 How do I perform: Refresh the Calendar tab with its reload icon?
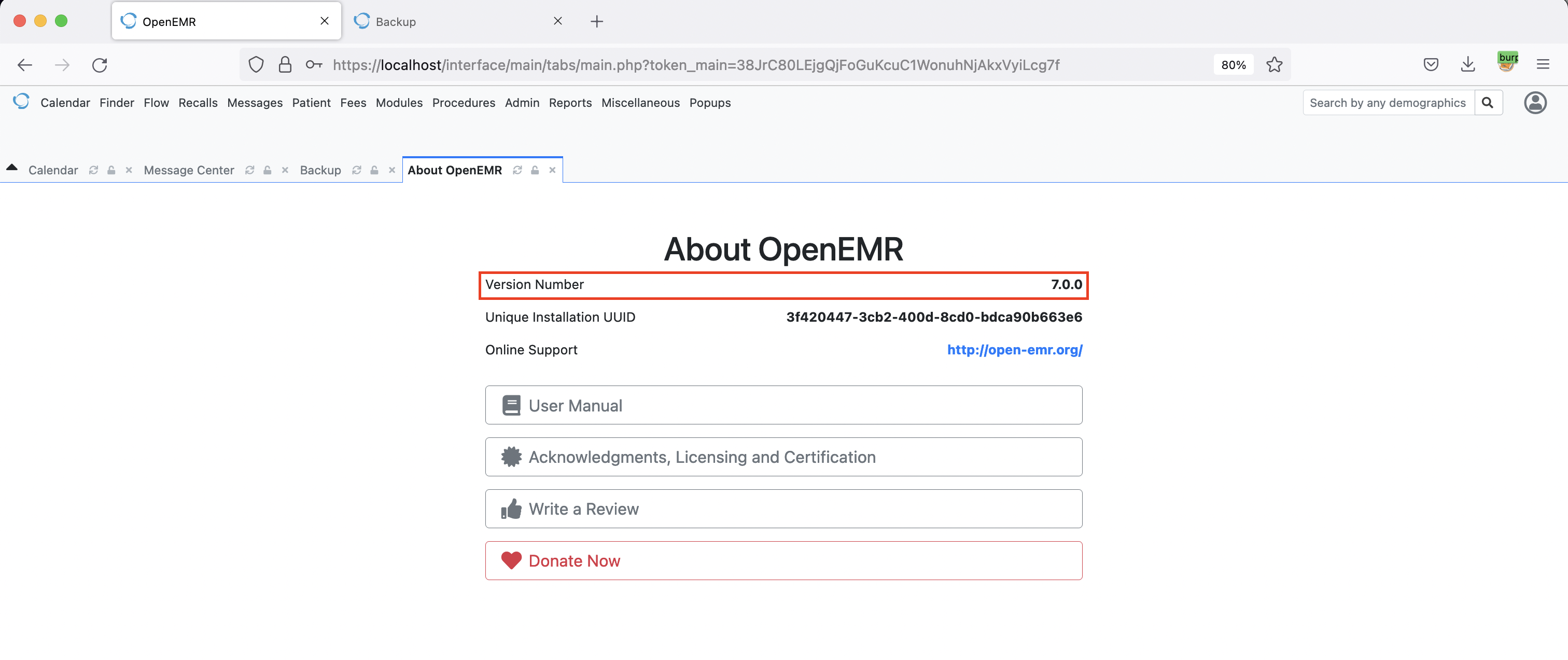click(x=93, y=171)
